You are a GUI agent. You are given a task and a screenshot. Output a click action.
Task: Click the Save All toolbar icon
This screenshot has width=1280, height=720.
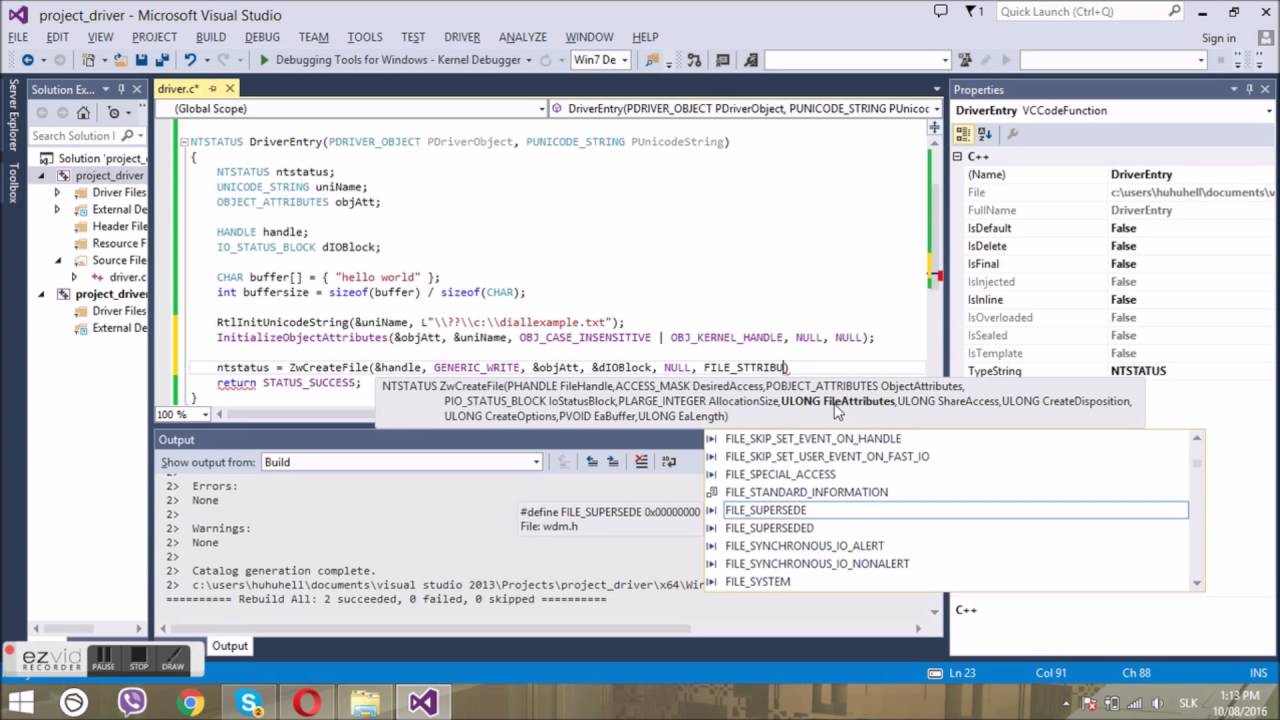point(162,60)
